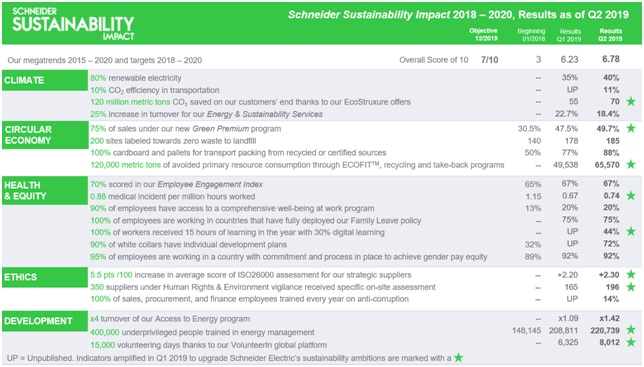Click the Results Q2 2019 column header
644x367 pixels.
tap(610, 34)
